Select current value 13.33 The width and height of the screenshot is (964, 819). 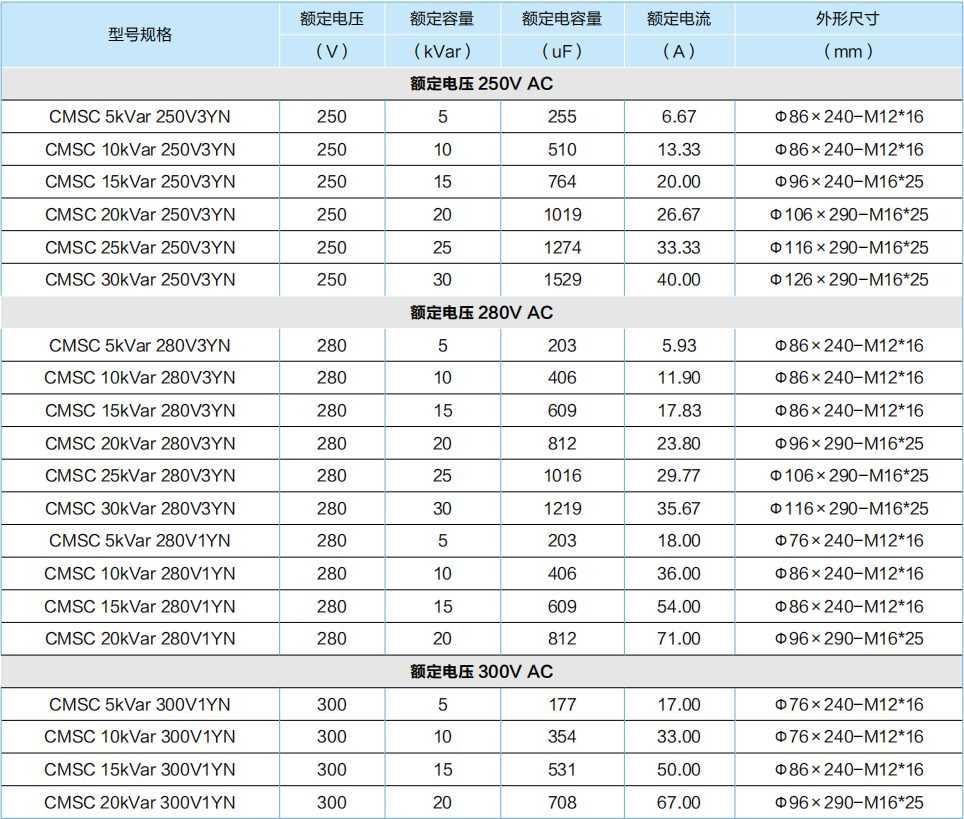coord(679,149)
